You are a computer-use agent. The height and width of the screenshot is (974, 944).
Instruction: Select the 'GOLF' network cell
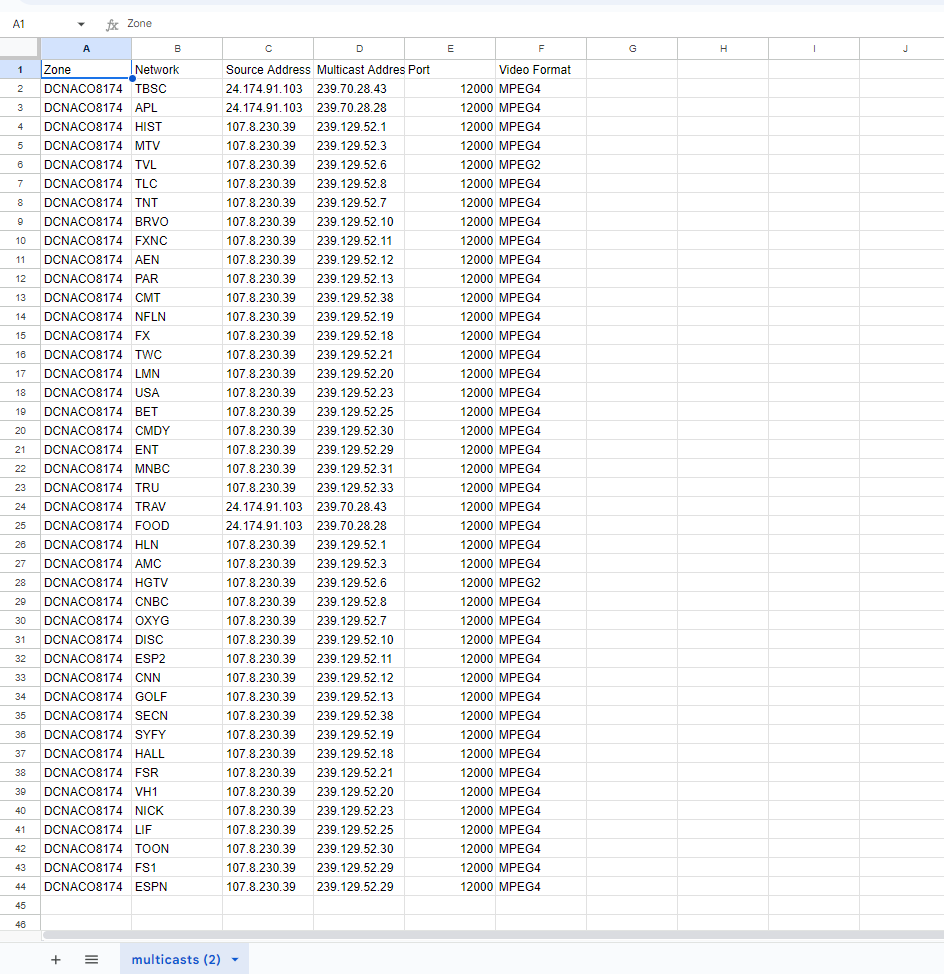pyautogui.click(x=177, y=697)
